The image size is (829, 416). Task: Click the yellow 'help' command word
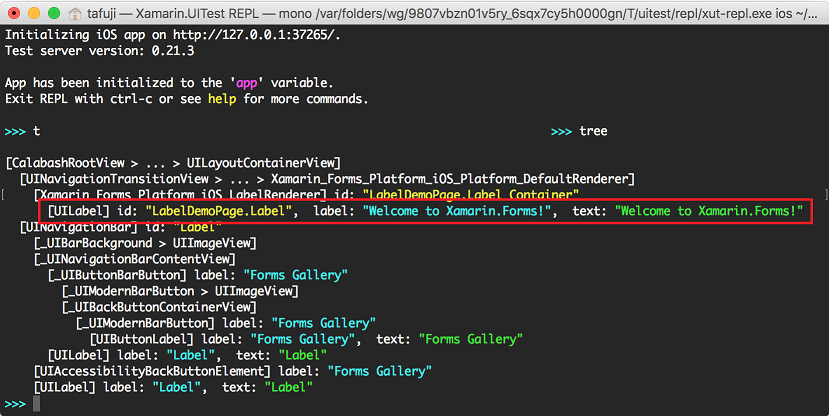tap(222, 99)
